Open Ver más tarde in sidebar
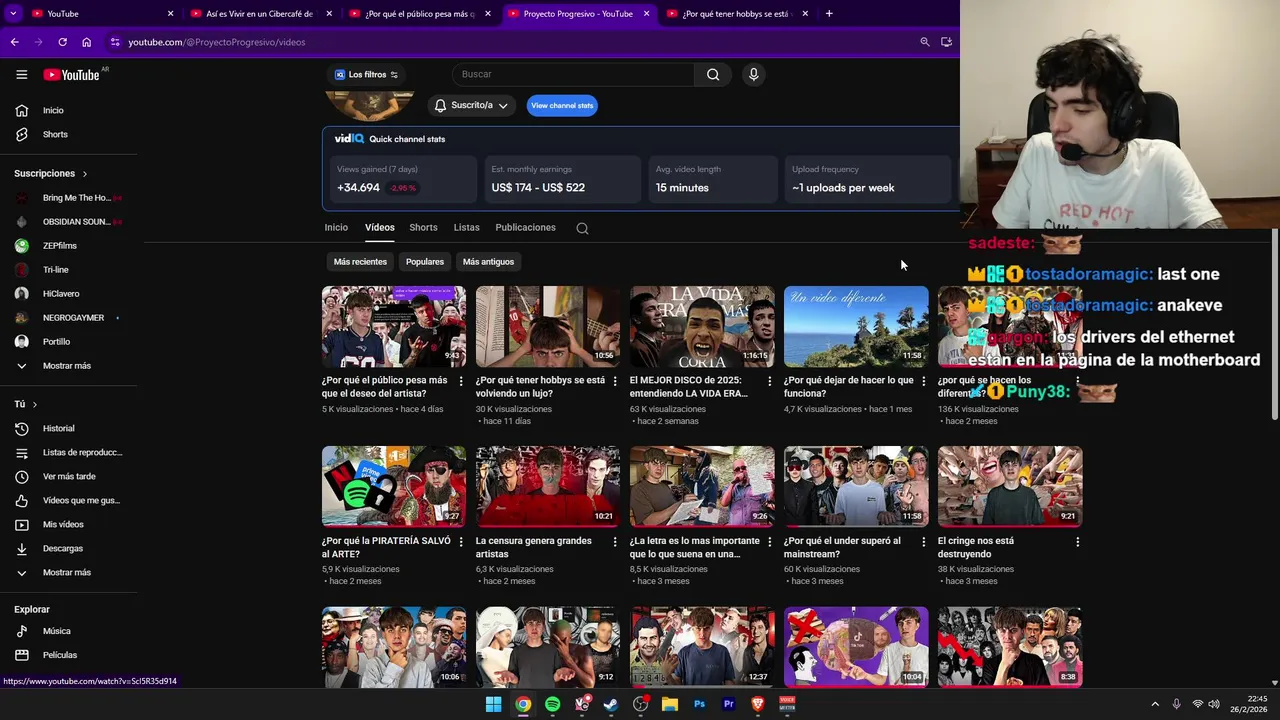1280x720 pixels. [x=69, y=476]
